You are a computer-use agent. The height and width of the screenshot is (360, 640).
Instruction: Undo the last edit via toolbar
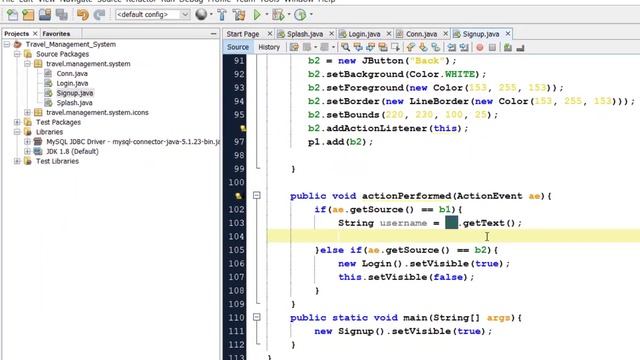[x=82, y=15]
